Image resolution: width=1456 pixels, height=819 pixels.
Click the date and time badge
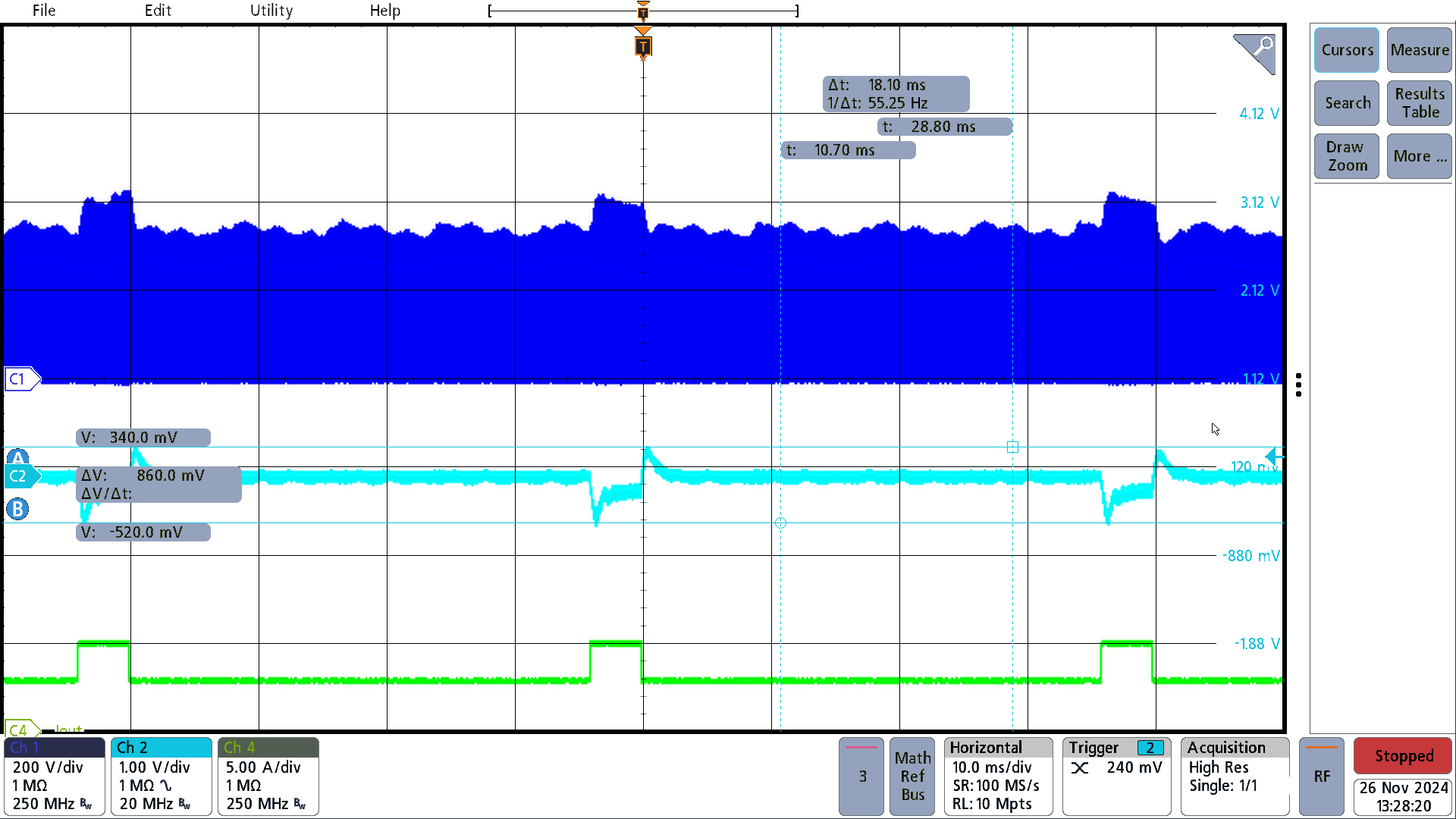[1404, 797]
